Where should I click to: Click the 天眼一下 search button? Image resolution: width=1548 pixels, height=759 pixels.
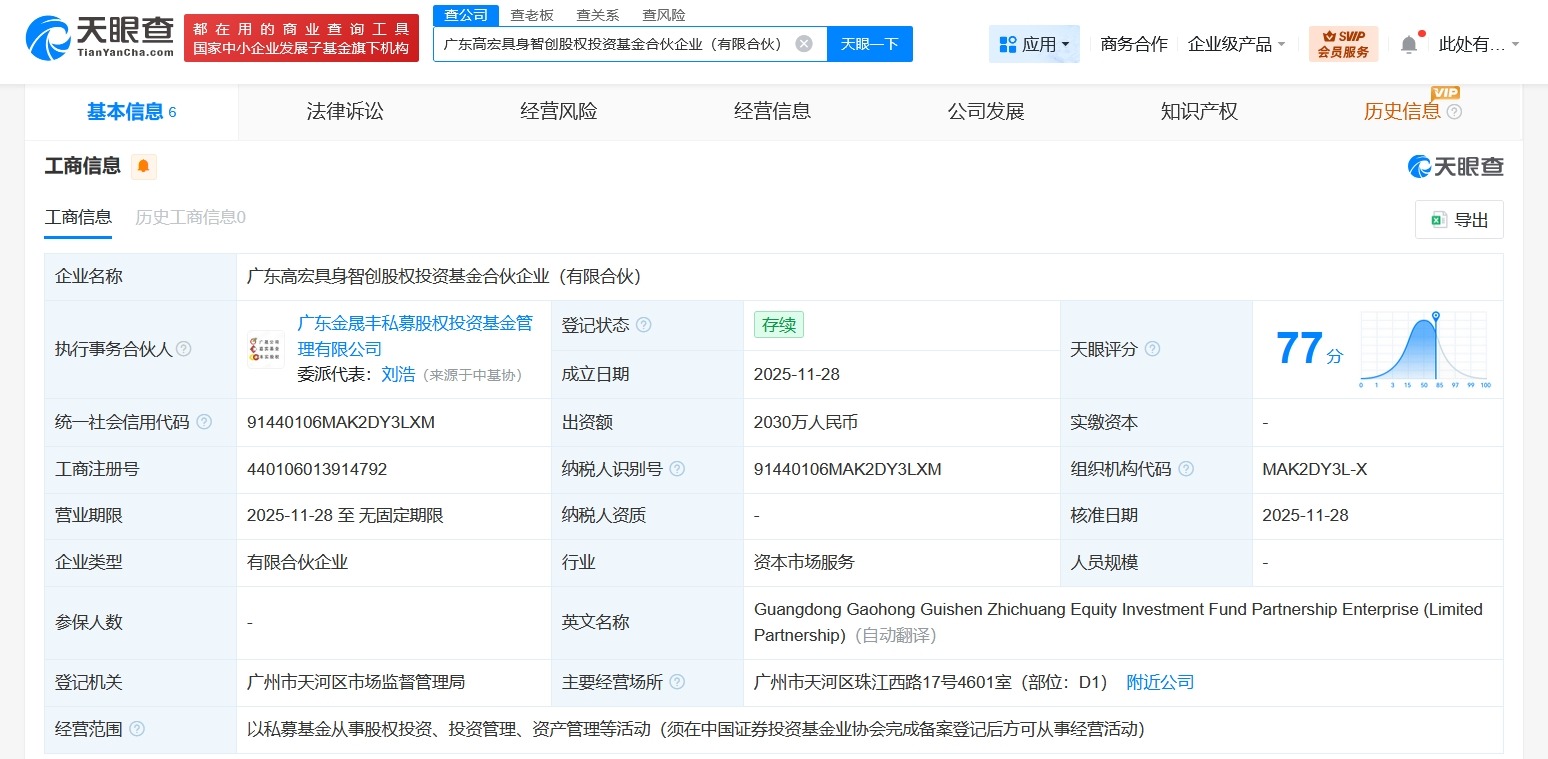(869, 44)
